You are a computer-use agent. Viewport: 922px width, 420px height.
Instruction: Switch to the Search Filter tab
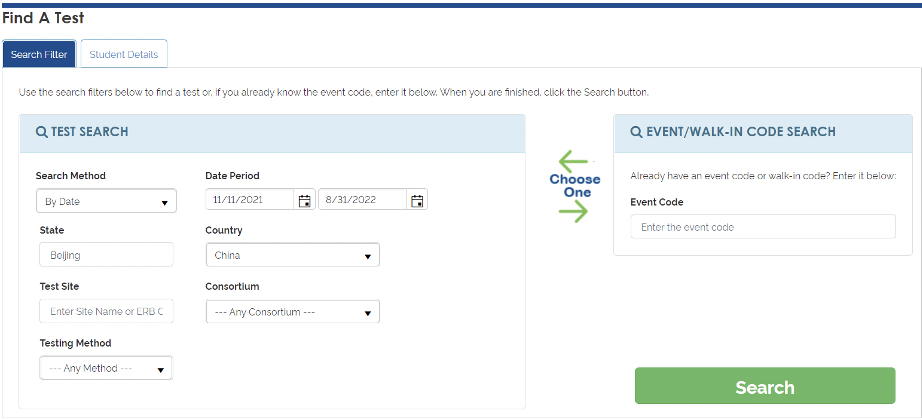[40, 54]
